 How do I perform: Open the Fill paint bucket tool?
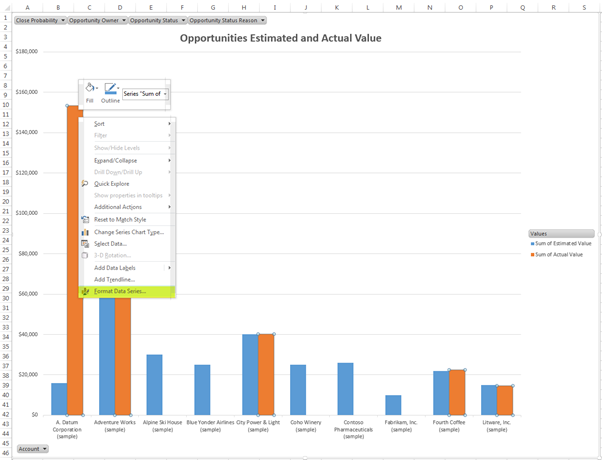(89, 89)
